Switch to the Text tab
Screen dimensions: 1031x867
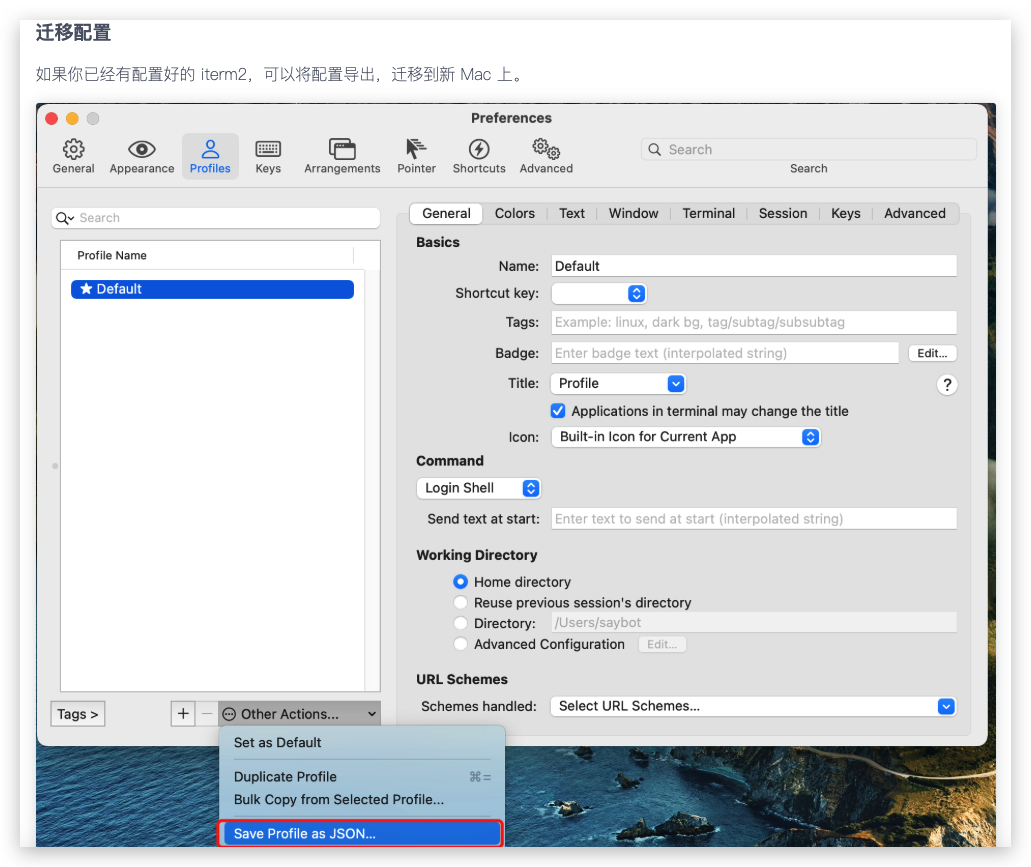(571, 214)
